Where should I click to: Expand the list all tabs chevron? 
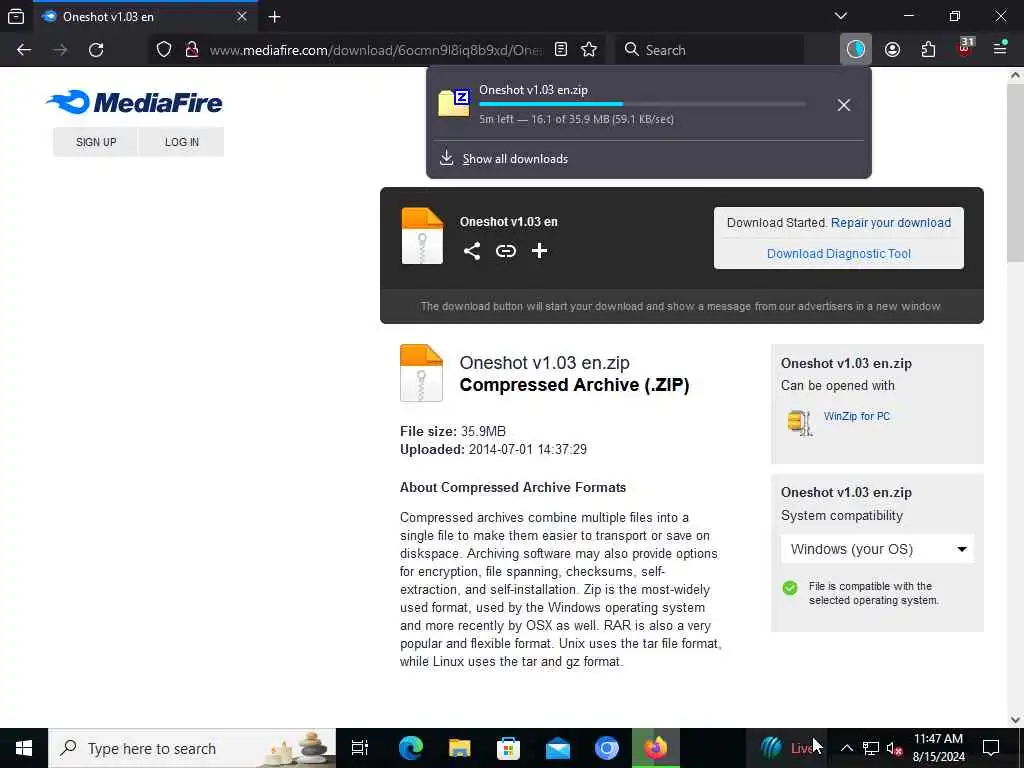841,16
